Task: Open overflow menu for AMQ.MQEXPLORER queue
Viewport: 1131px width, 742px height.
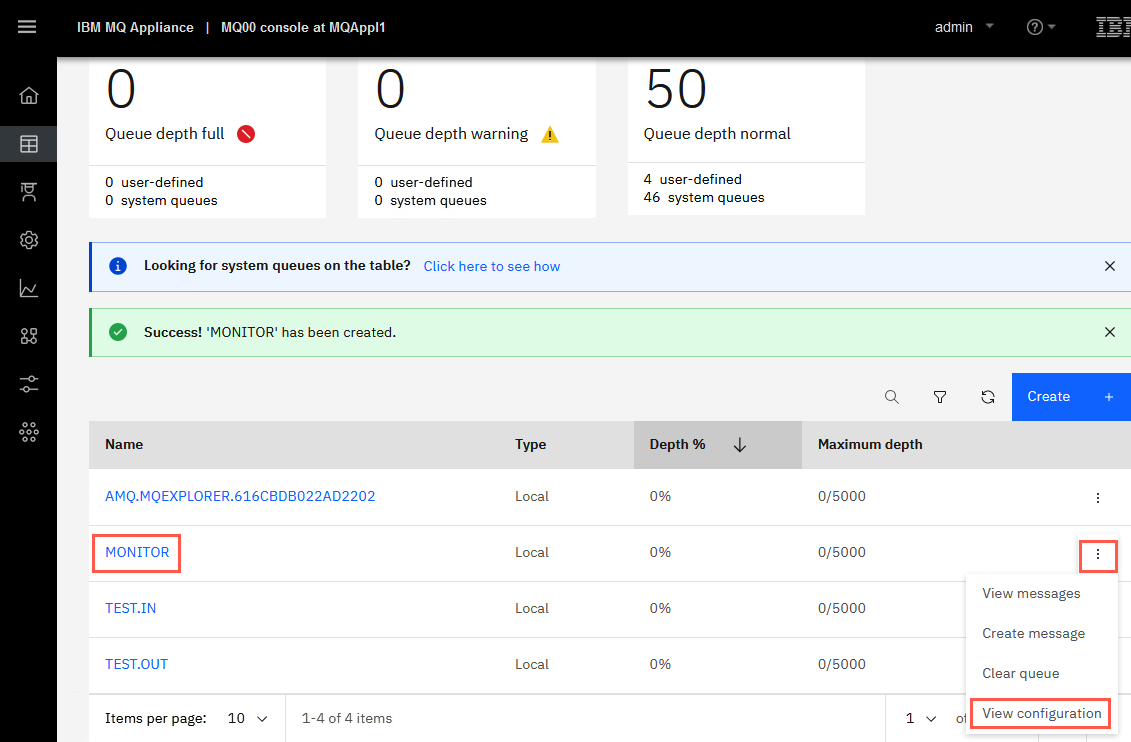Action: (1097, 498)
